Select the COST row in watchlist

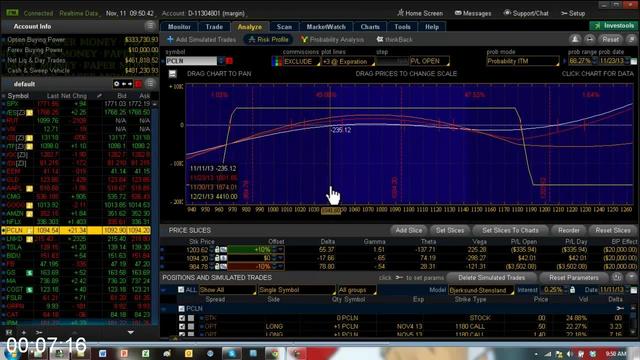click(x=76, y=289)
